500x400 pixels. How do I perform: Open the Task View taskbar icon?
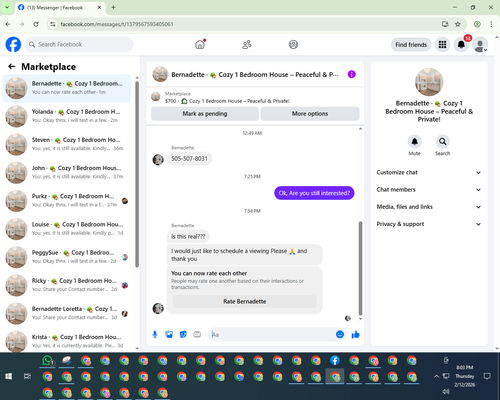27,376
